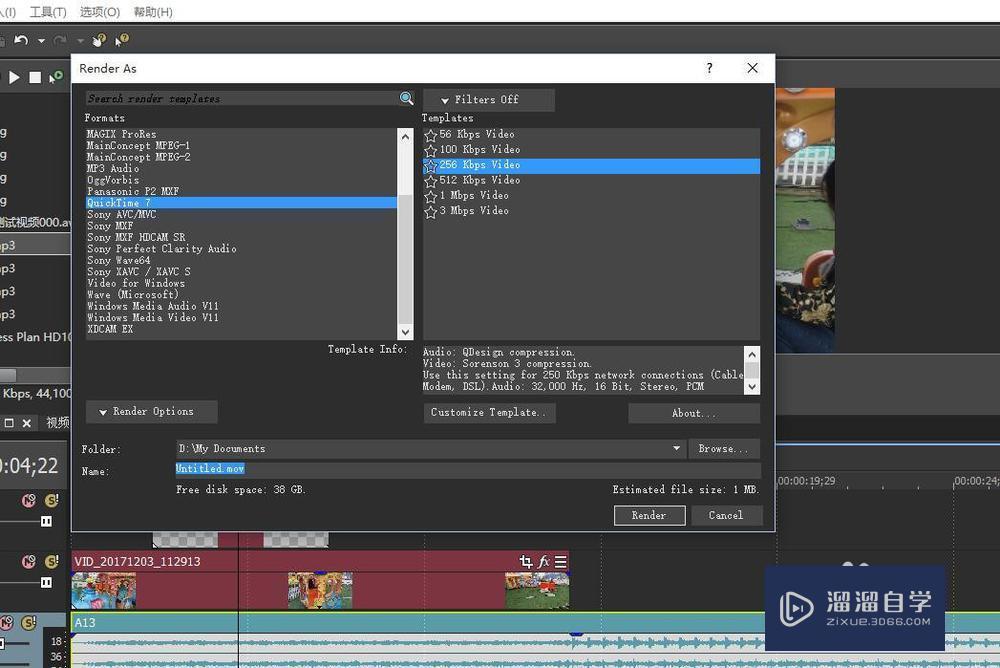Image resolution: width=1000 pixels, height=668 pixels.
Task: Expand the Filters Off dropdown
Action: 489,100
